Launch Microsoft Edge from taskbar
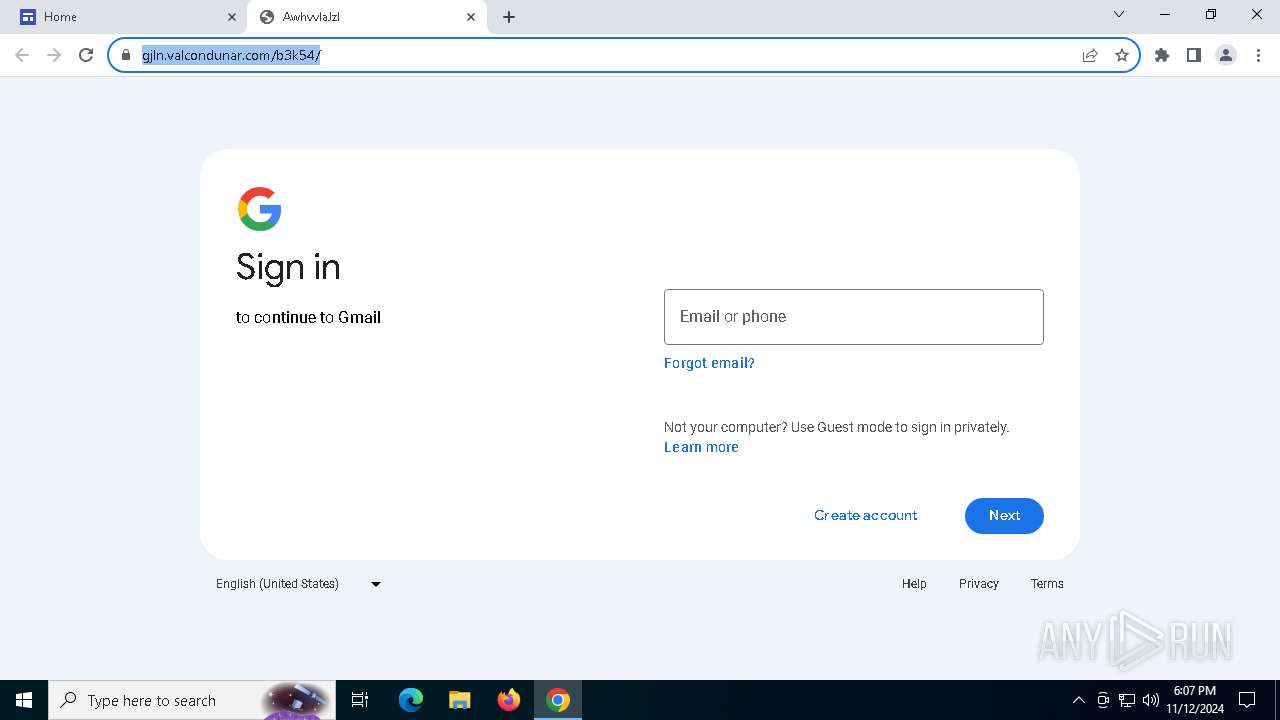The image size is (1280, 720). (x=411, y=700)
